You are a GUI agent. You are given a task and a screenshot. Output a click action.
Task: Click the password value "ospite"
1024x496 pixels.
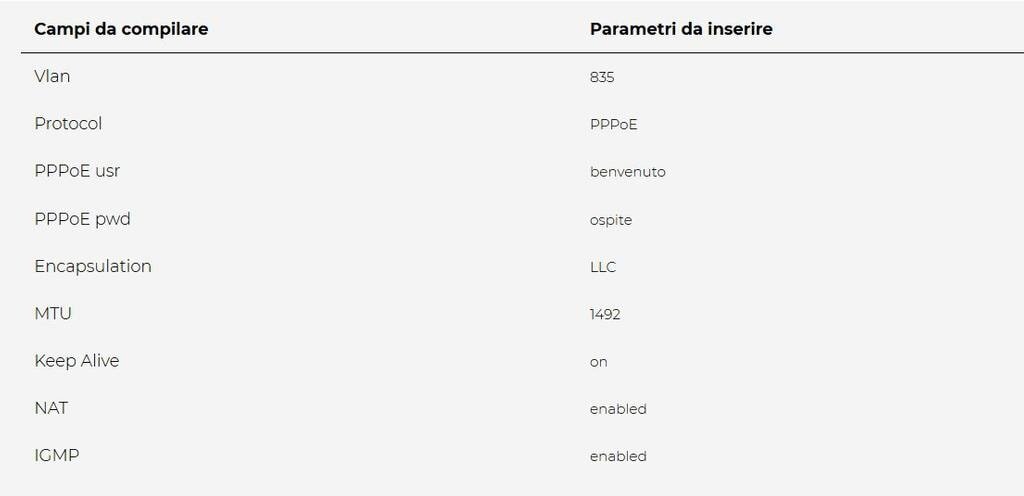[610, 220]
